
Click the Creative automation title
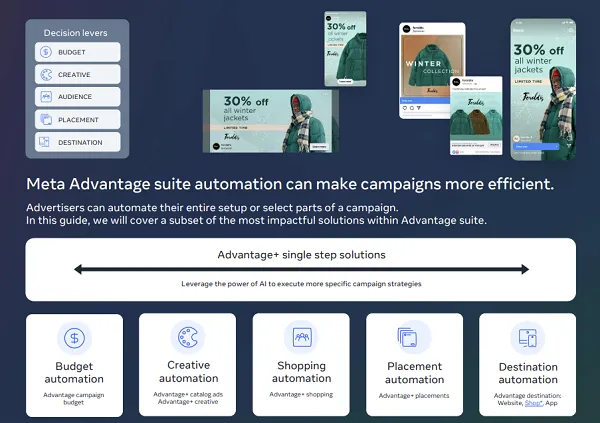[x=189, y=372]
